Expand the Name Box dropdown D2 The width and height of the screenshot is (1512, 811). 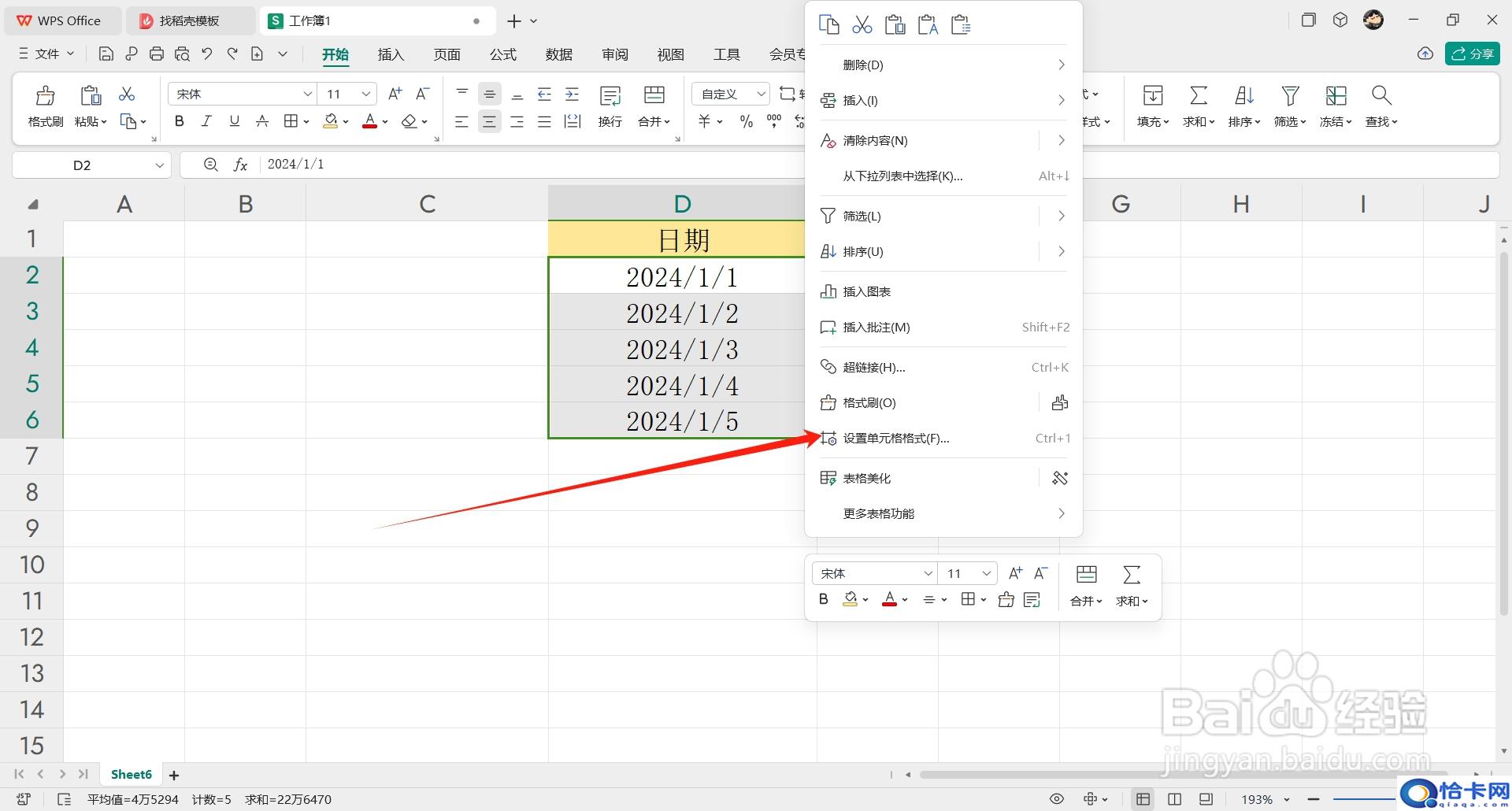[159, 165]
